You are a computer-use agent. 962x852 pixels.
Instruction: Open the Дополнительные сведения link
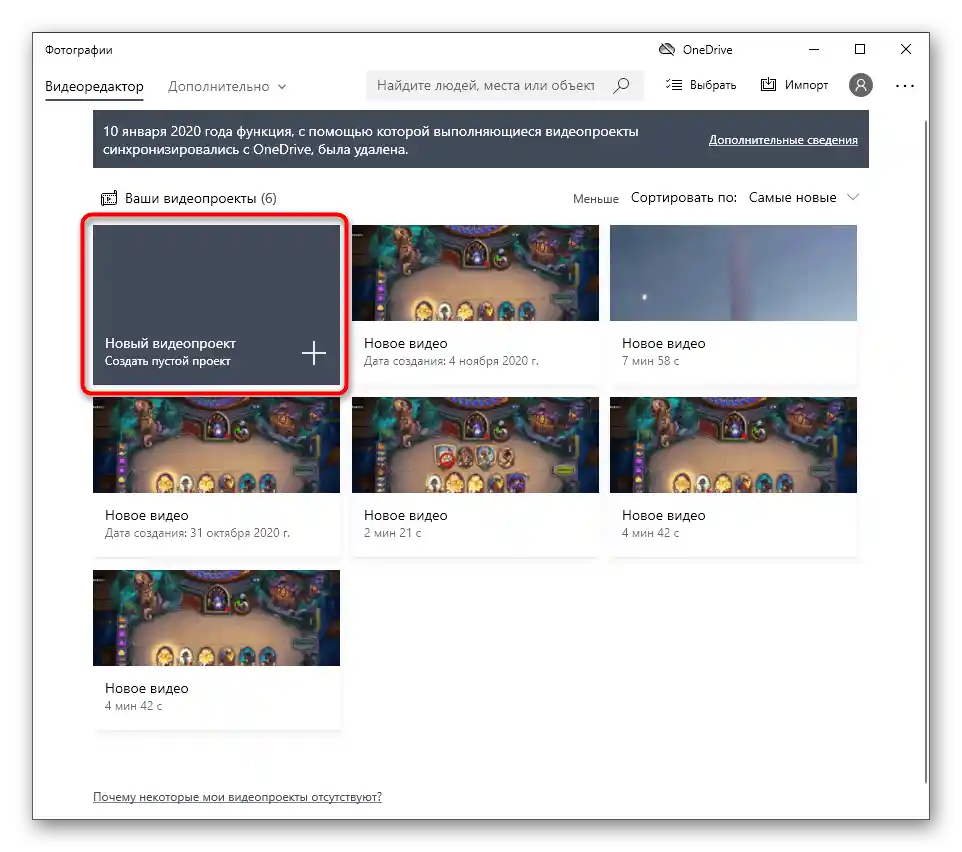pos(783,140)
